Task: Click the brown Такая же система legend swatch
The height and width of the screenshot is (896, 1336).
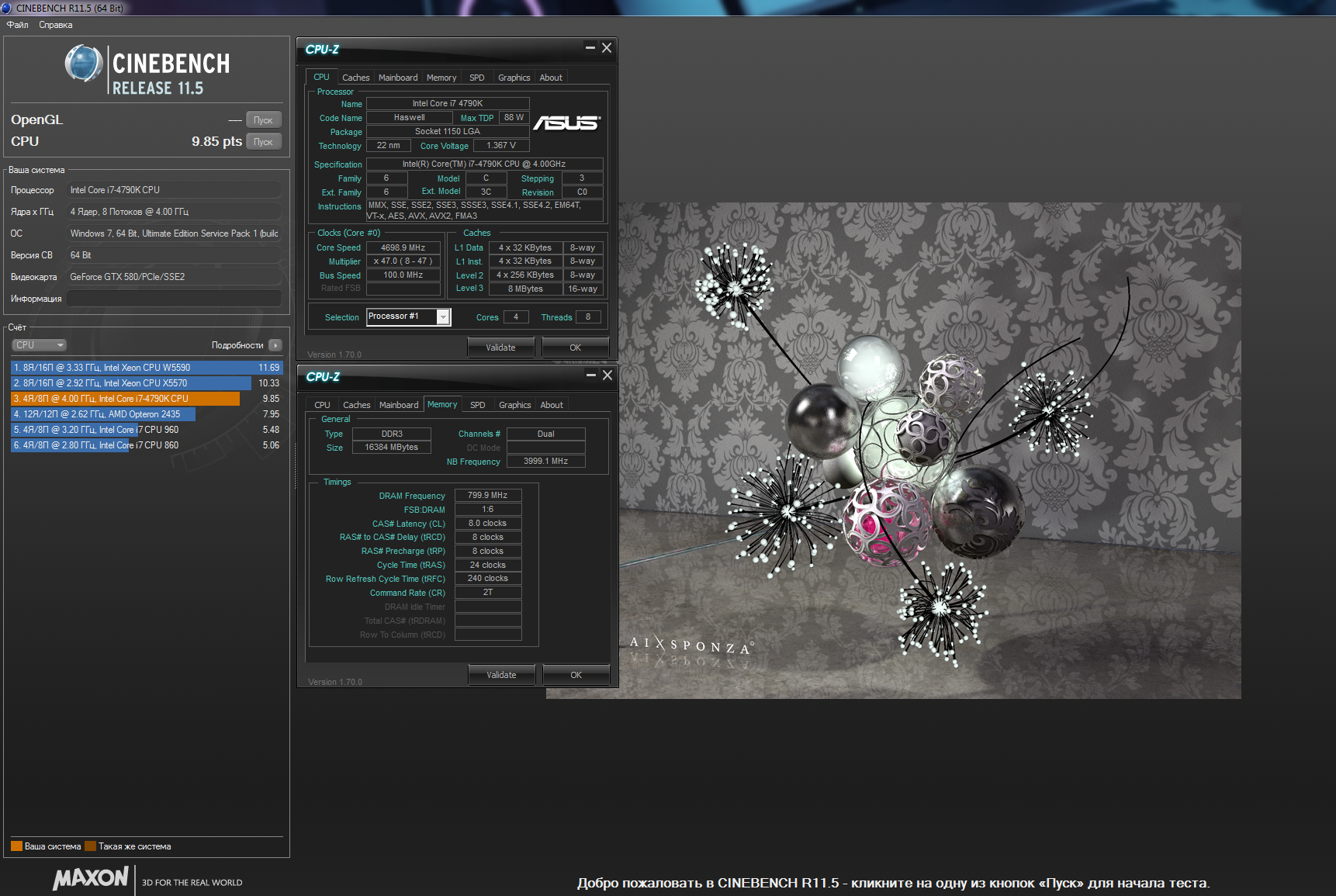Action: point(90,846)
